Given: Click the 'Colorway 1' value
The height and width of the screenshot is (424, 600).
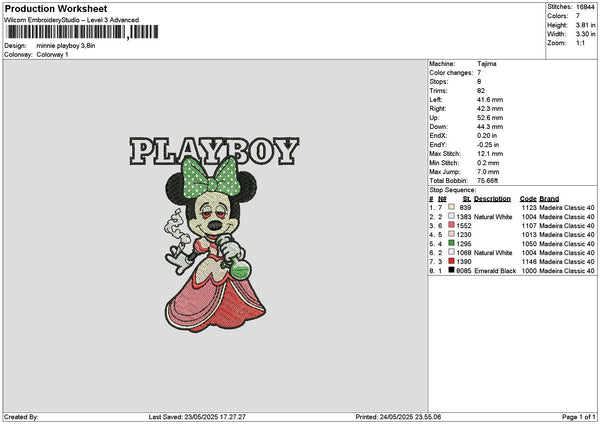Looking at the screenshot, I should pos(52,55).
